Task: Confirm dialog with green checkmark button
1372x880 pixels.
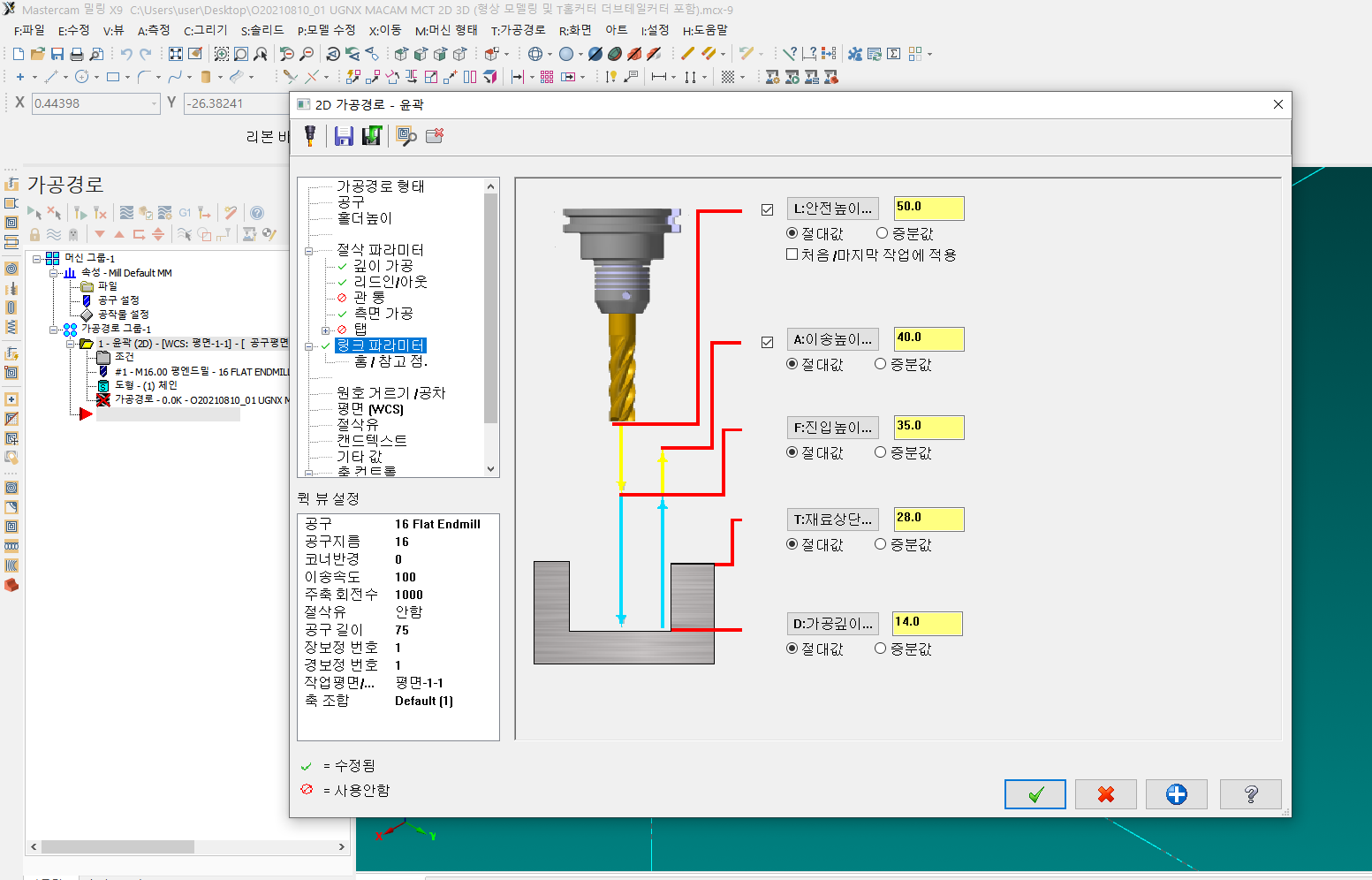Action: coord(1035,794)
